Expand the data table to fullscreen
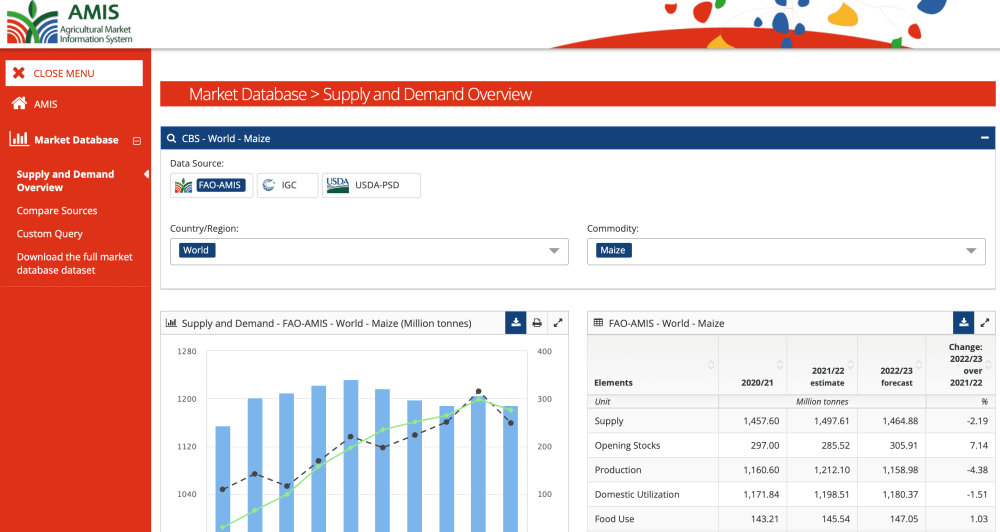The height and width of the screenshot is (532, 1000). pyautogui.click(x=985, y=323)
